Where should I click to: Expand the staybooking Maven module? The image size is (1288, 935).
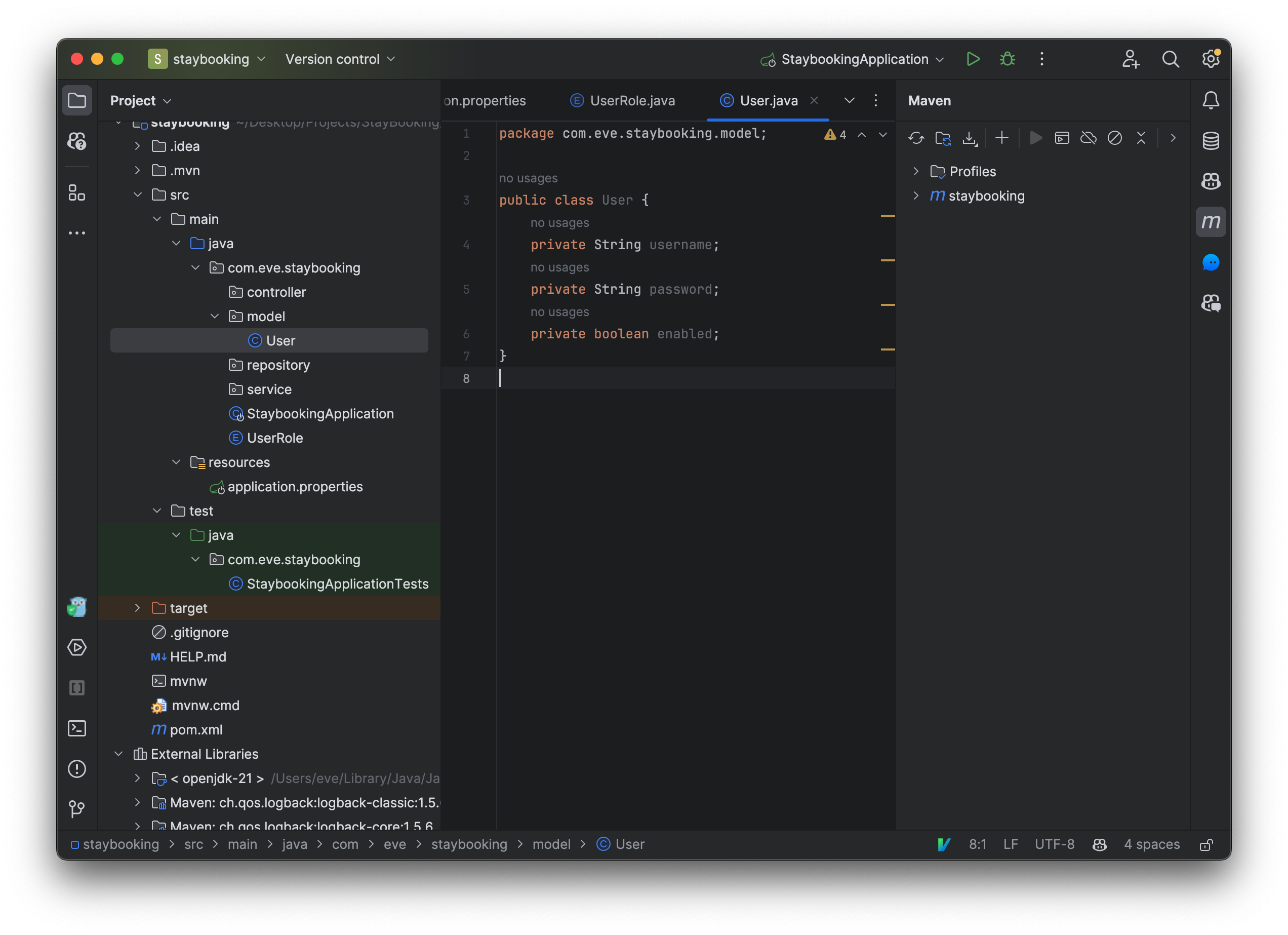916,195
